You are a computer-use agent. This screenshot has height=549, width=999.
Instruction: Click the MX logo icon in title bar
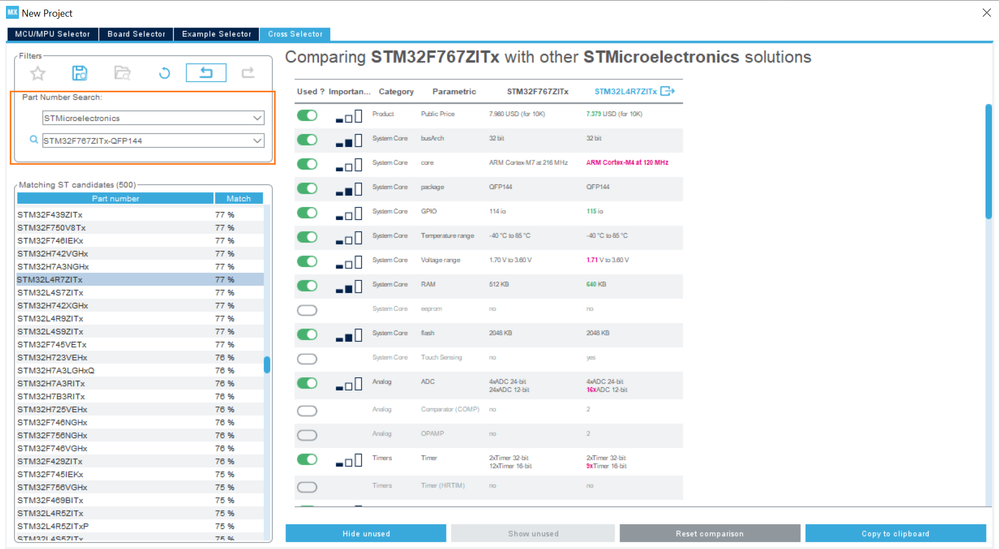tap(12, 13)
